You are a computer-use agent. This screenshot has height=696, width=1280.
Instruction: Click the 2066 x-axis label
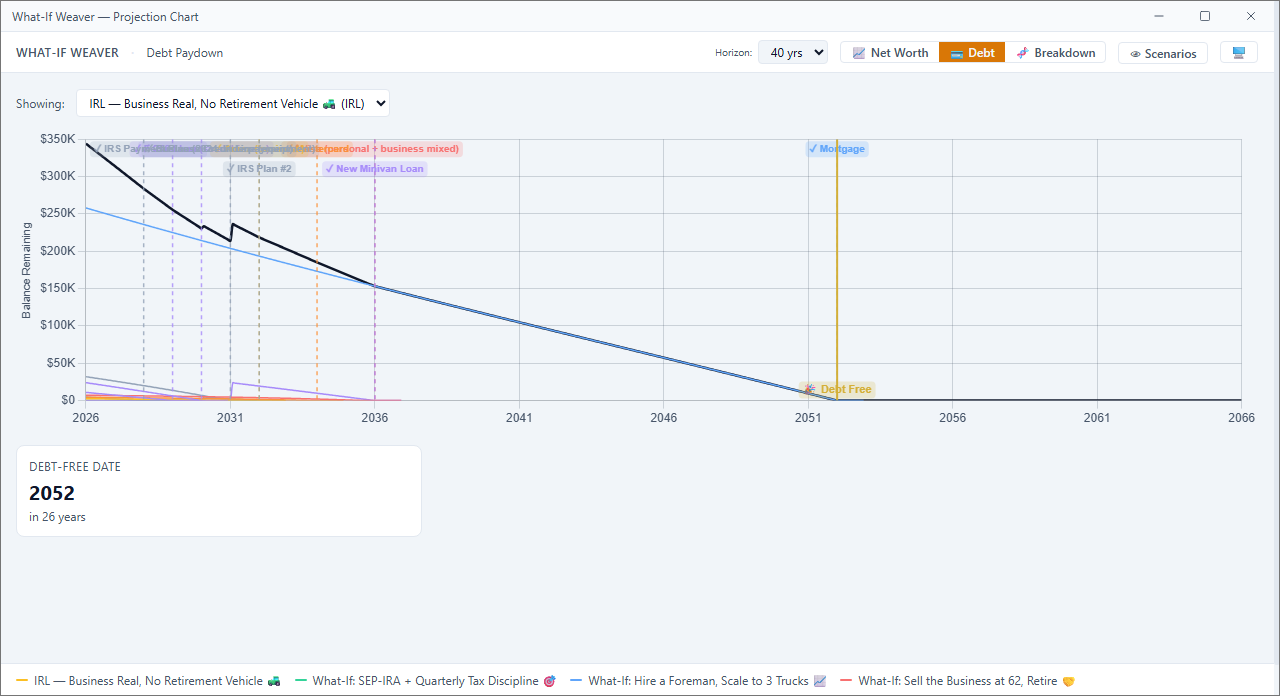(1241, 418)
